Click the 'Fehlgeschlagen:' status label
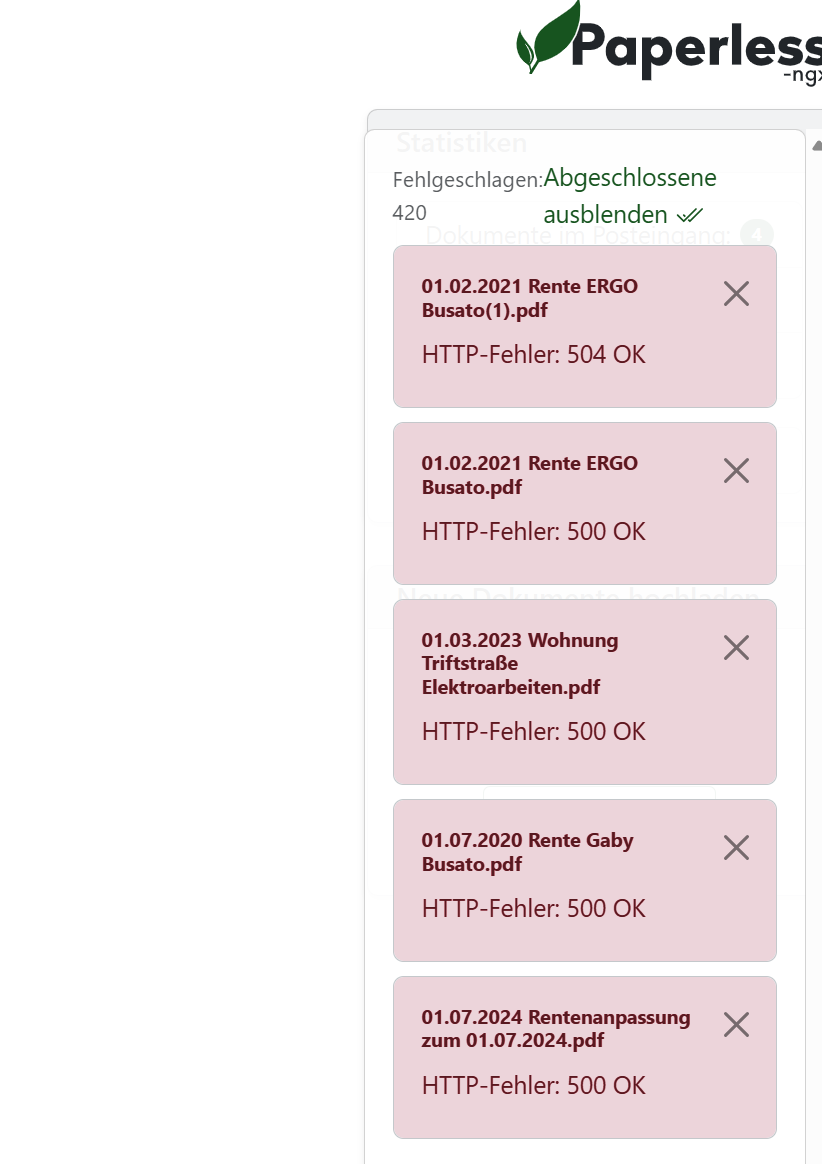The width and height of the screenshot is (822, 1164). click(467, 180)
